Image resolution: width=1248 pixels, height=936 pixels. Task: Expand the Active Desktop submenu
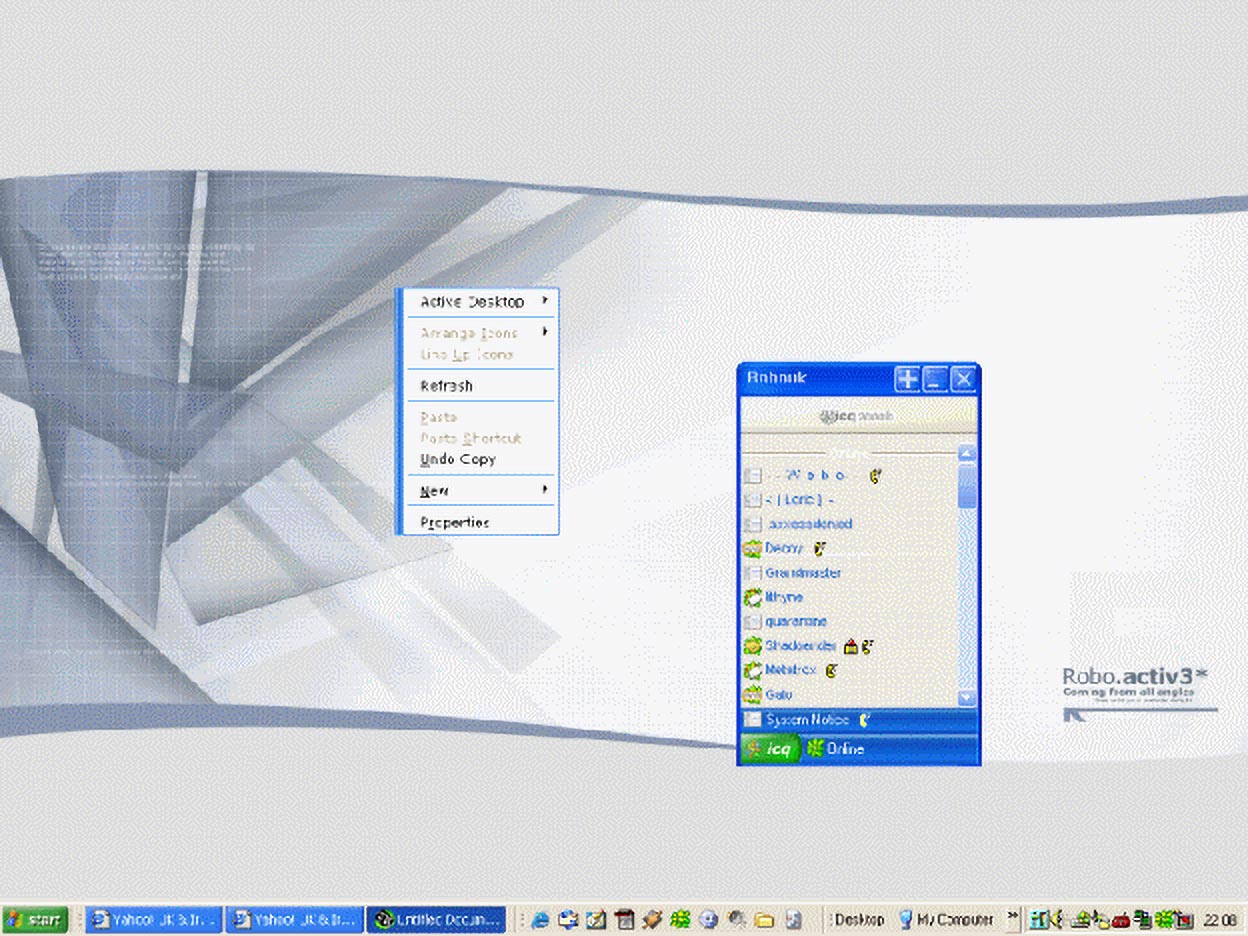coord(474,301)
